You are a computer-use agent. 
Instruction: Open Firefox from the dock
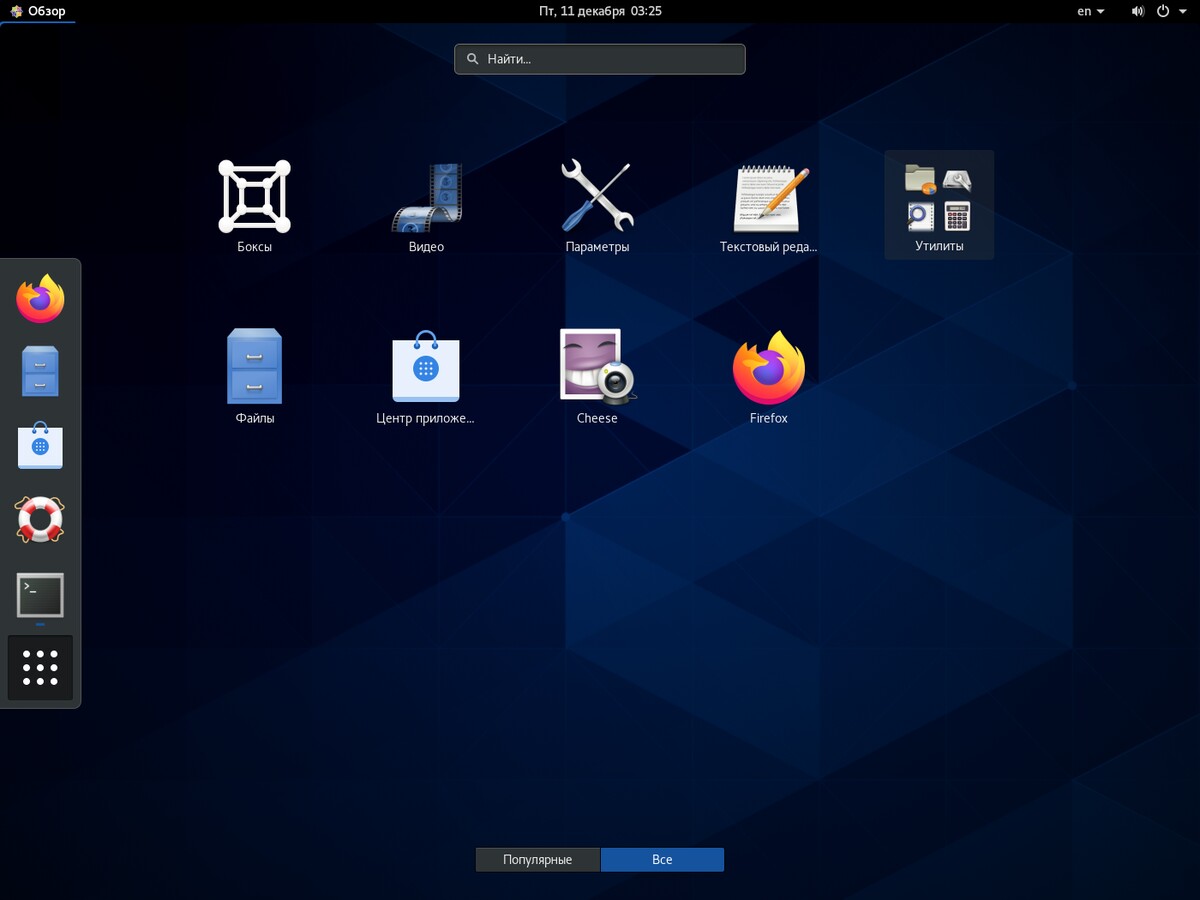click(40, 298)
